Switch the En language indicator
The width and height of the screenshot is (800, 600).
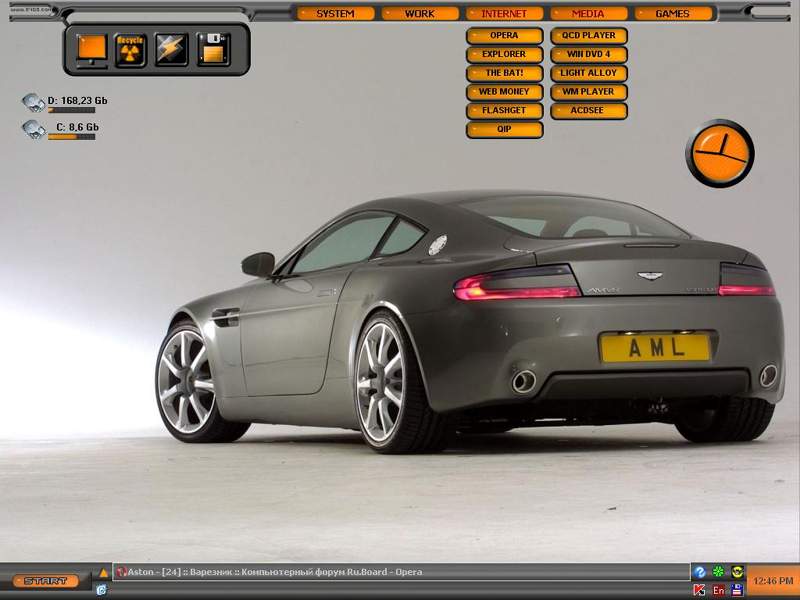coord(719,590)
